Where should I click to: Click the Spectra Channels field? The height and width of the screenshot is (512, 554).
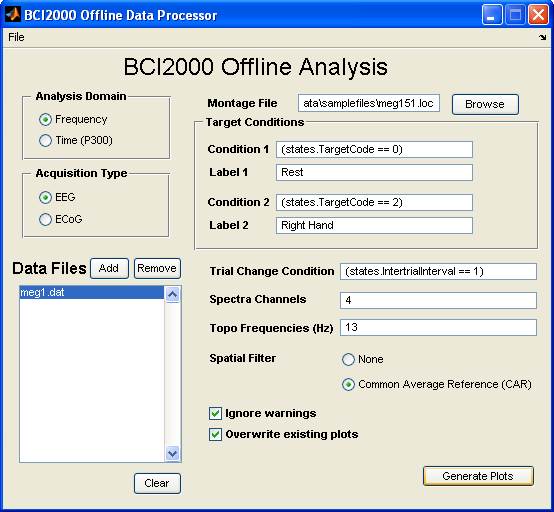[x=438, y=300]
